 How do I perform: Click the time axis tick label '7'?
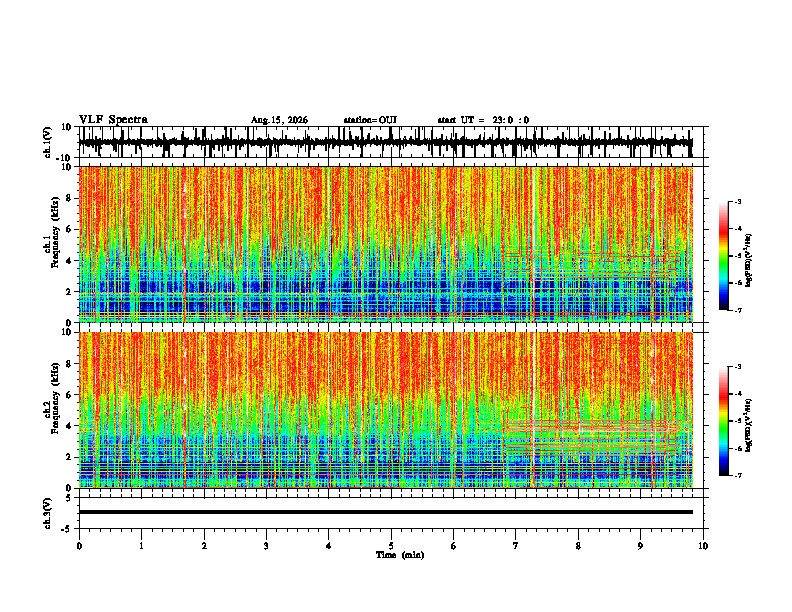pos(516,546)
